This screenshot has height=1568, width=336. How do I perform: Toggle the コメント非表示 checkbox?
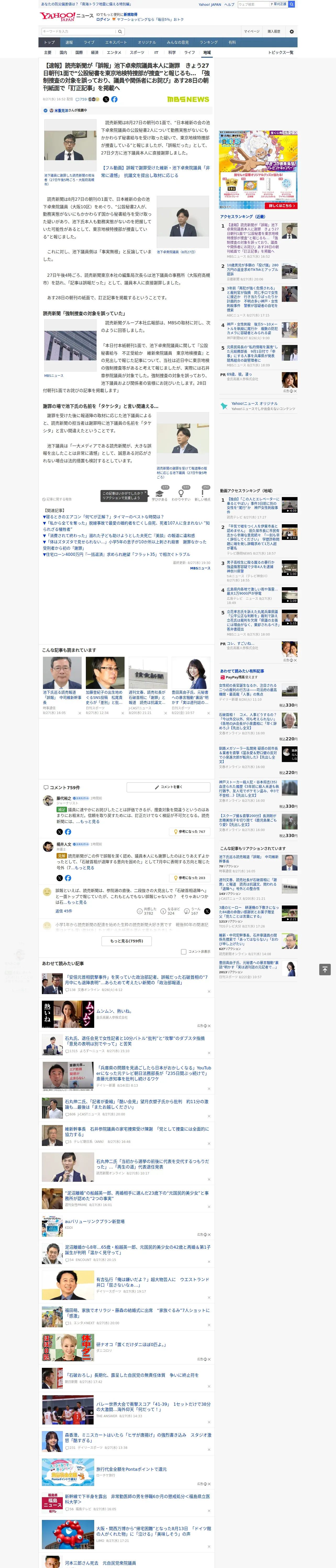tap(183, 952)
